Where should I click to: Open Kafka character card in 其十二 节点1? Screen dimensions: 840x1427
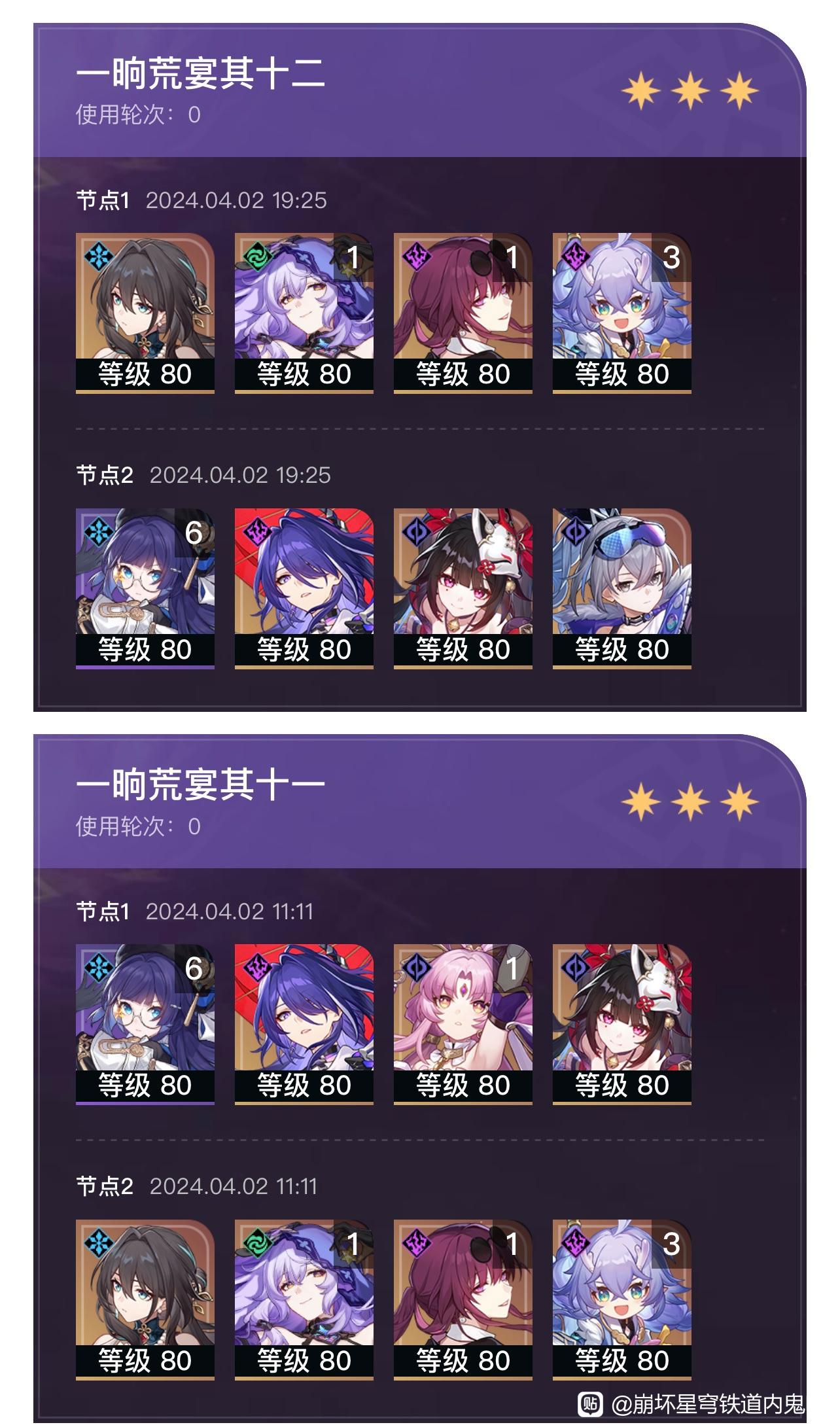(463, 313)
